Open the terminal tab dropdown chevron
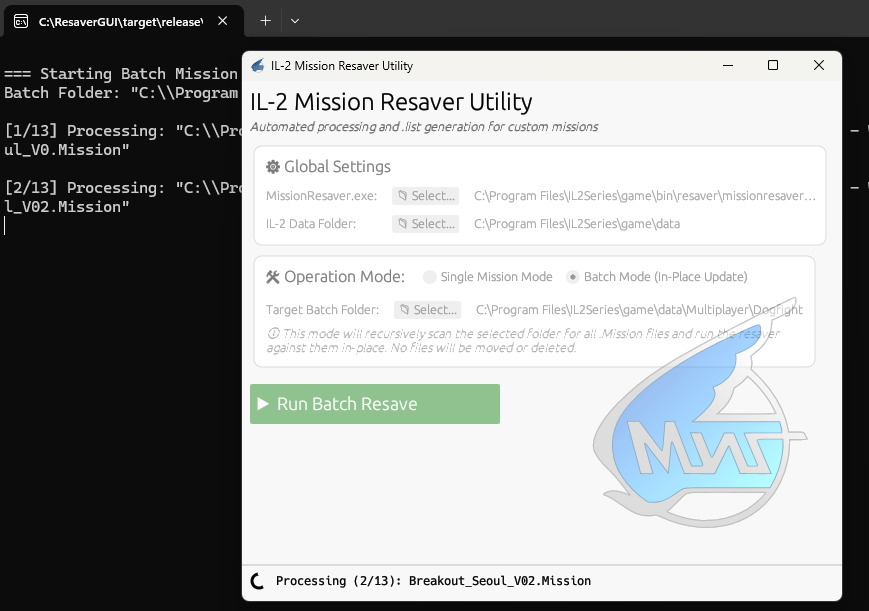Screen dimensions: 869x611 coord(295,21)
